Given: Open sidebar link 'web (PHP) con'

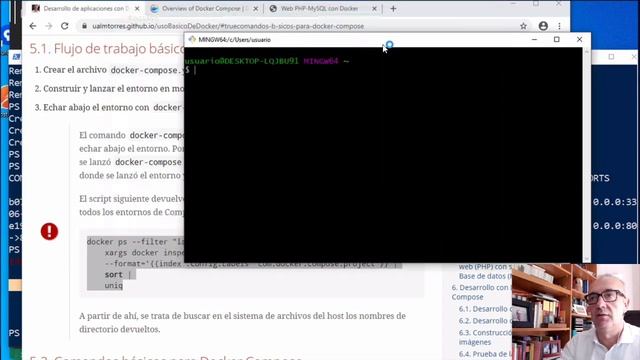Looking at the screenshot, I should 485,267.
